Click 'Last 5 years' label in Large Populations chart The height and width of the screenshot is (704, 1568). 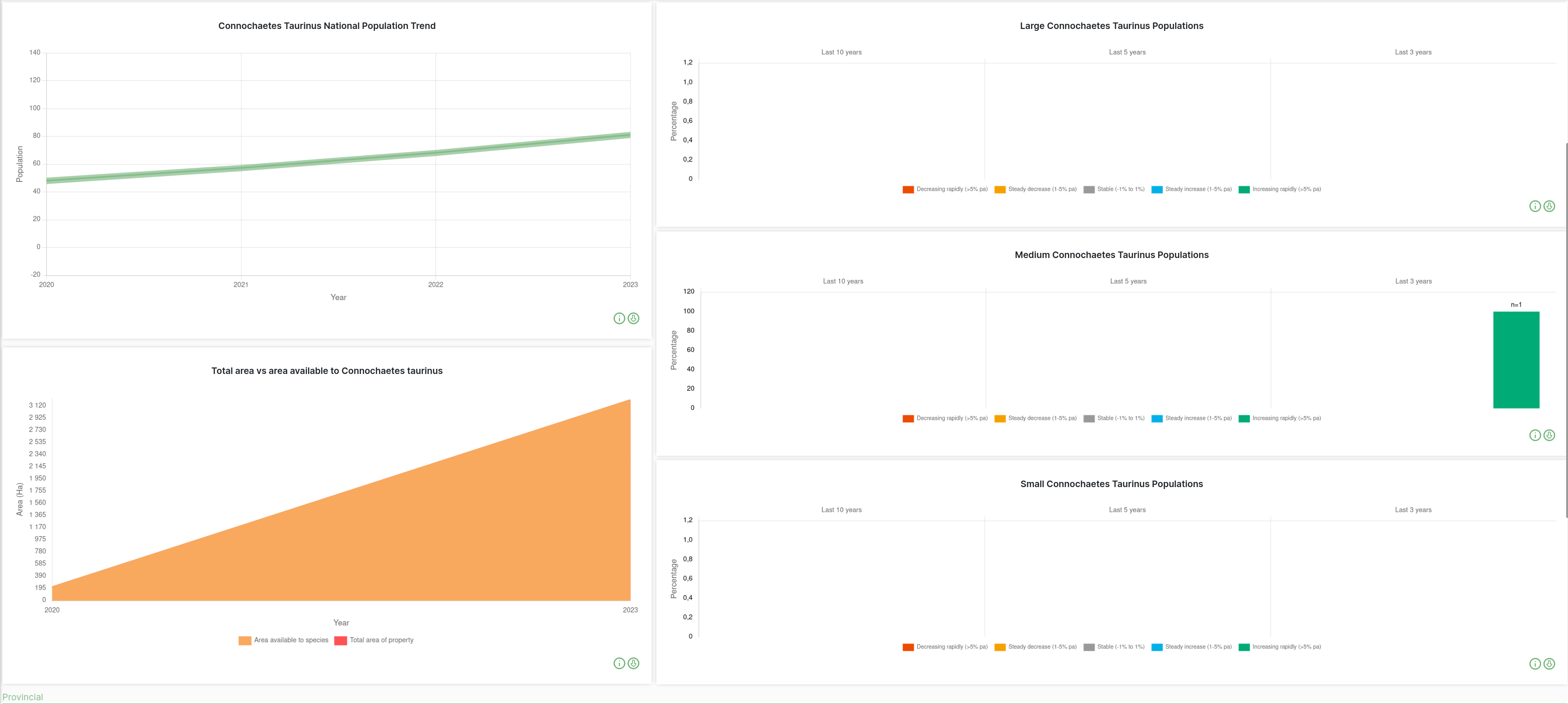pyautogui.click(x=1127, y=52)
